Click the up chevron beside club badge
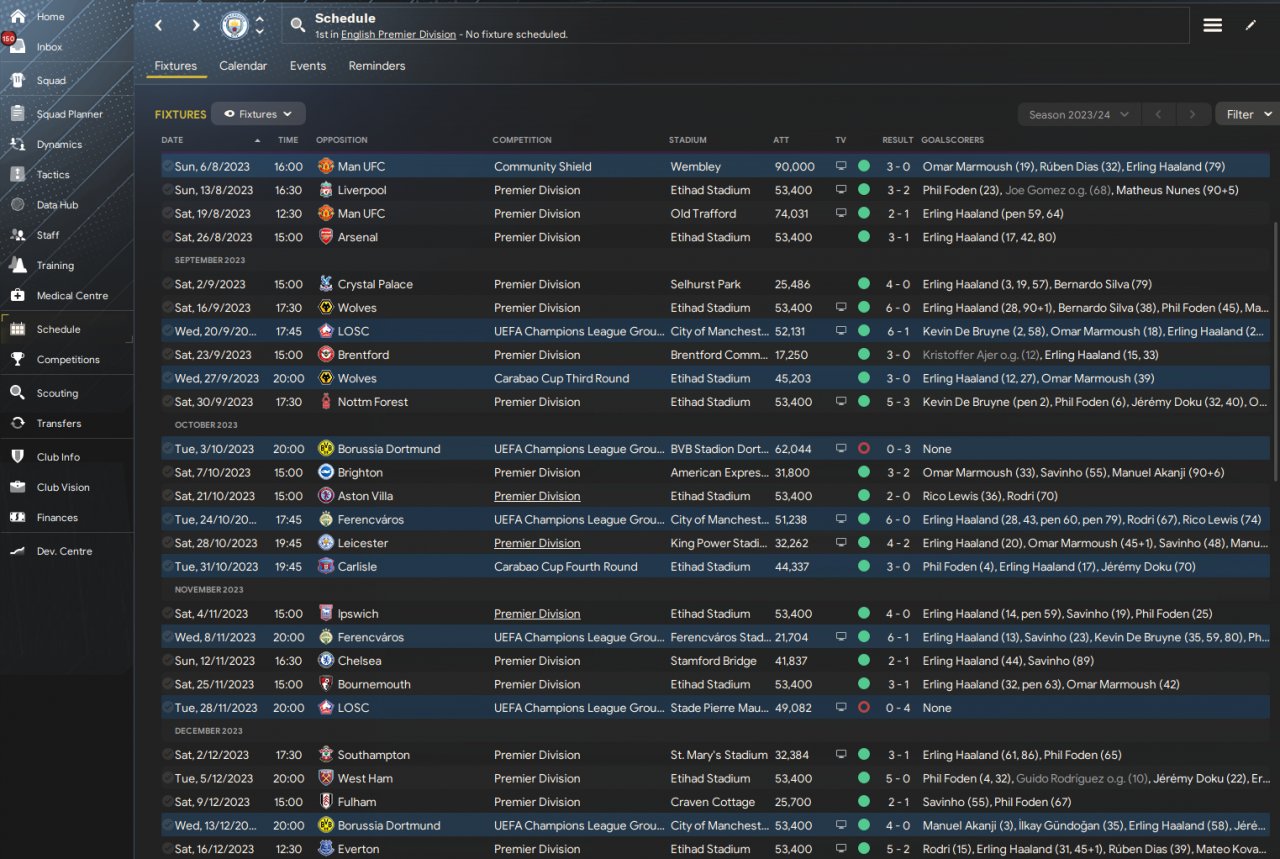 coord(260,19)
